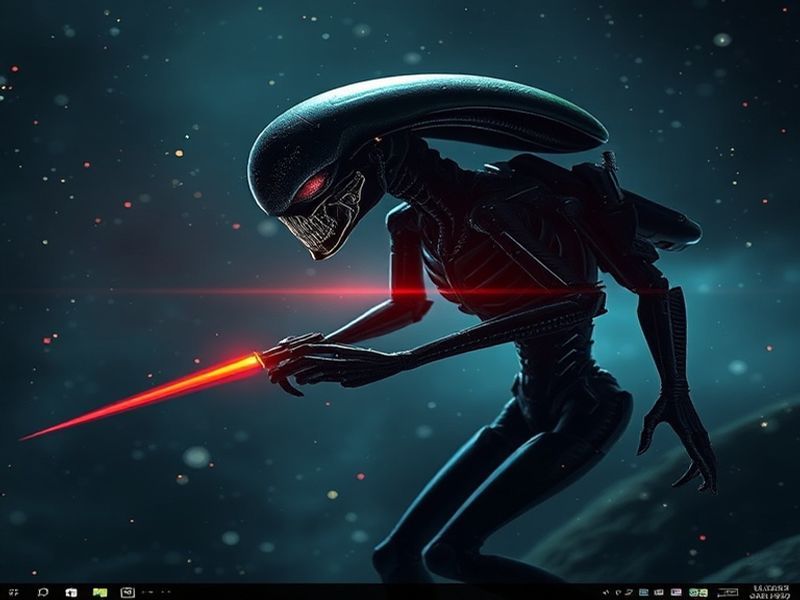Open the taskbar search magnifier icon

(43, 592)
